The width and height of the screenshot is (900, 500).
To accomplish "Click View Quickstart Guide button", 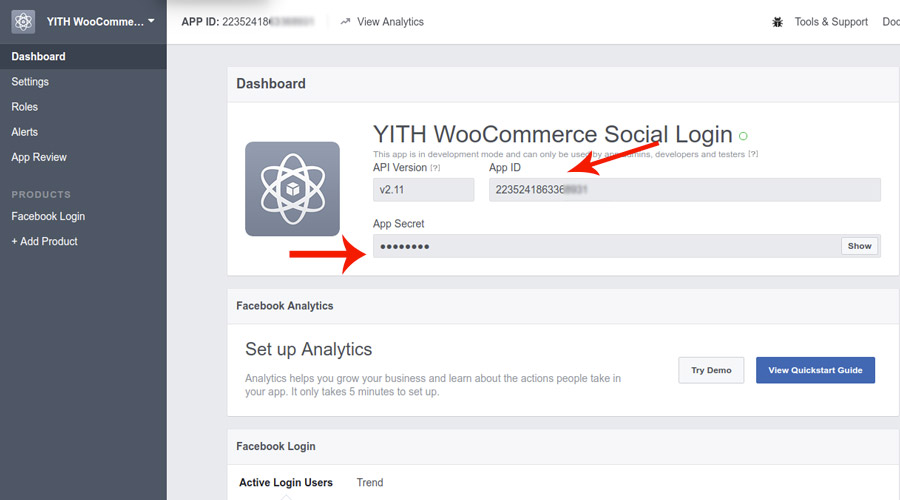I will click(x=815, y=370).
